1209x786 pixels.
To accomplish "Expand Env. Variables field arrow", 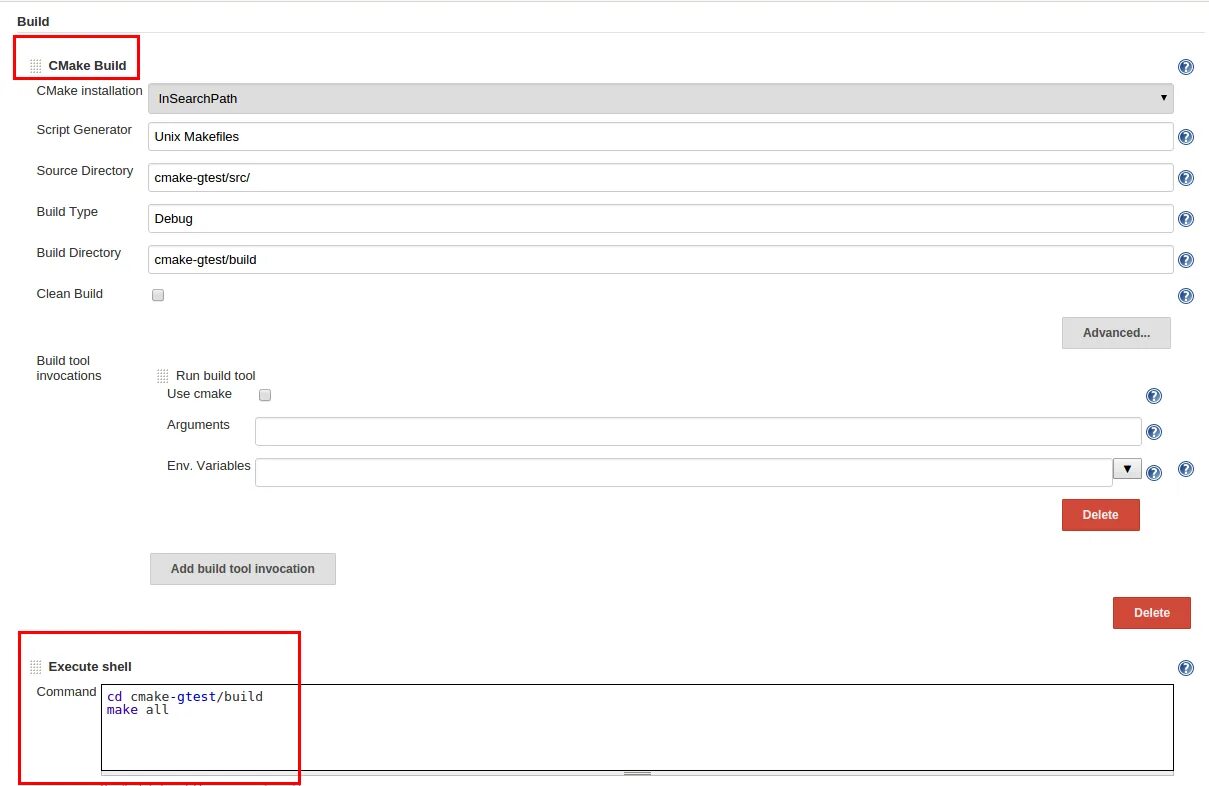I will tap(1127, 468).
